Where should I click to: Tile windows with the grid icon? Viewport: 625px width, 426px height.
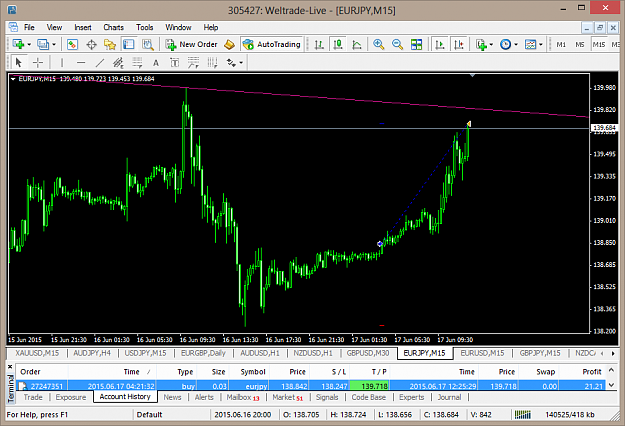pos(417,44)
